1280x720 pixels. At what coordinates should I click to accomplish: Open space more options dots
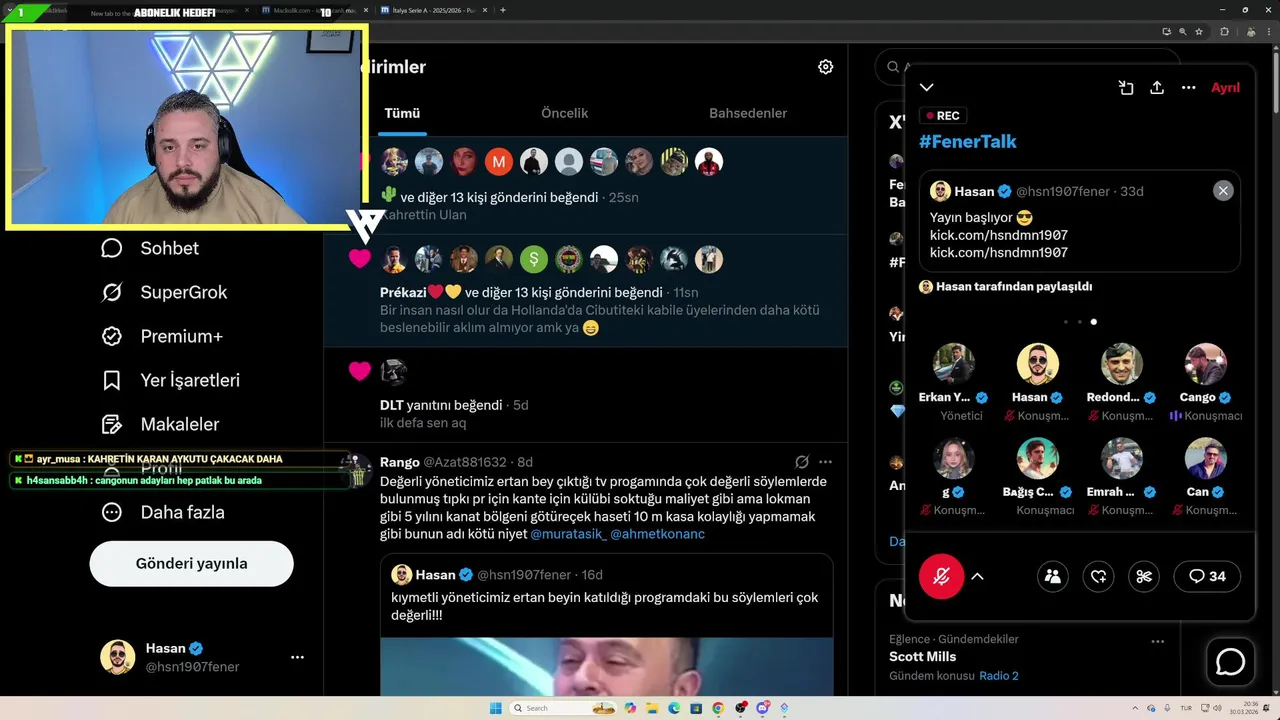pos(1188,88)
